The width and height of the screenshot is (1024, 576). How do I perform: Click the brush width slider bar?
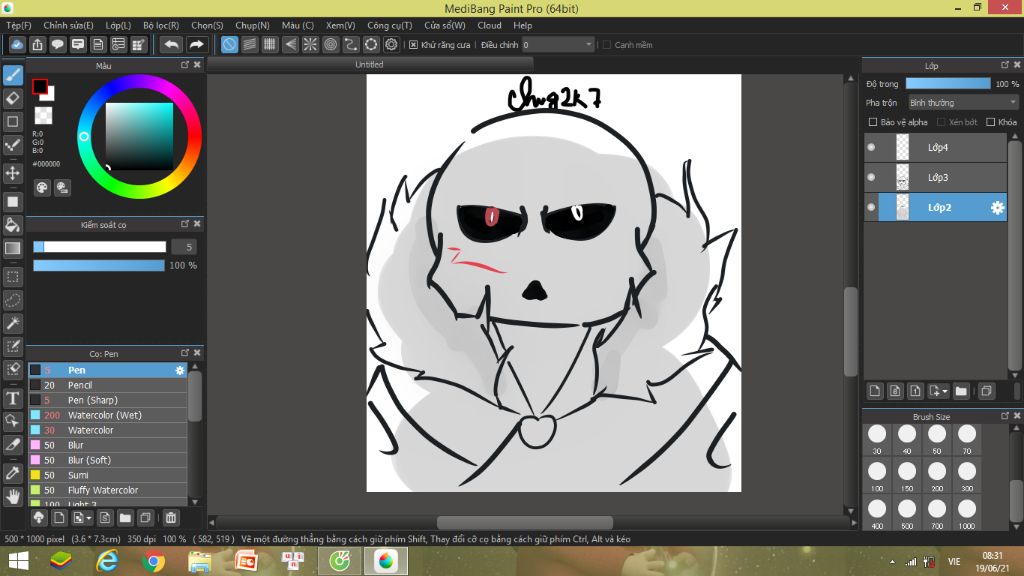coord(100,247)
